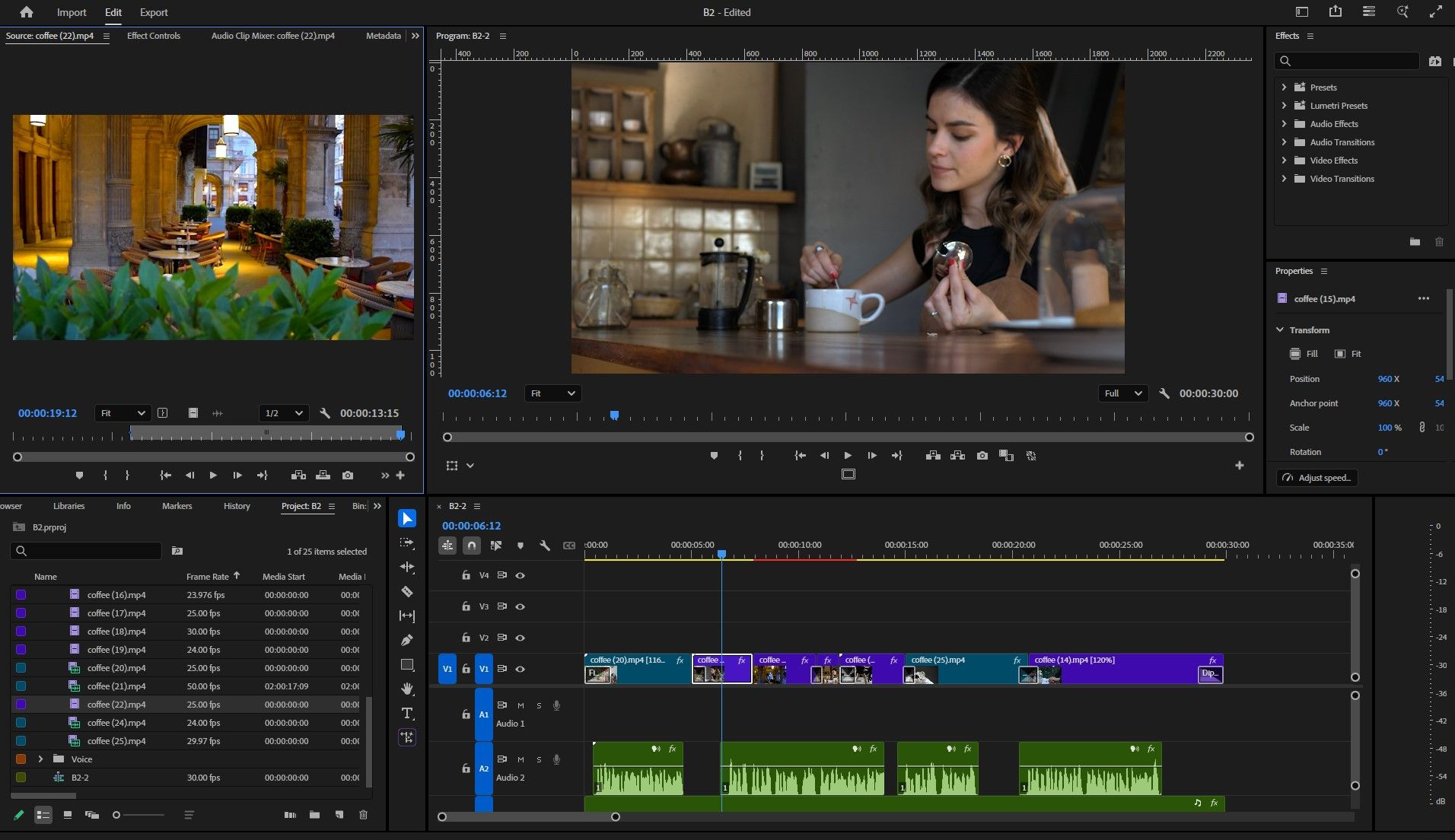Click the Home icon

27,12
